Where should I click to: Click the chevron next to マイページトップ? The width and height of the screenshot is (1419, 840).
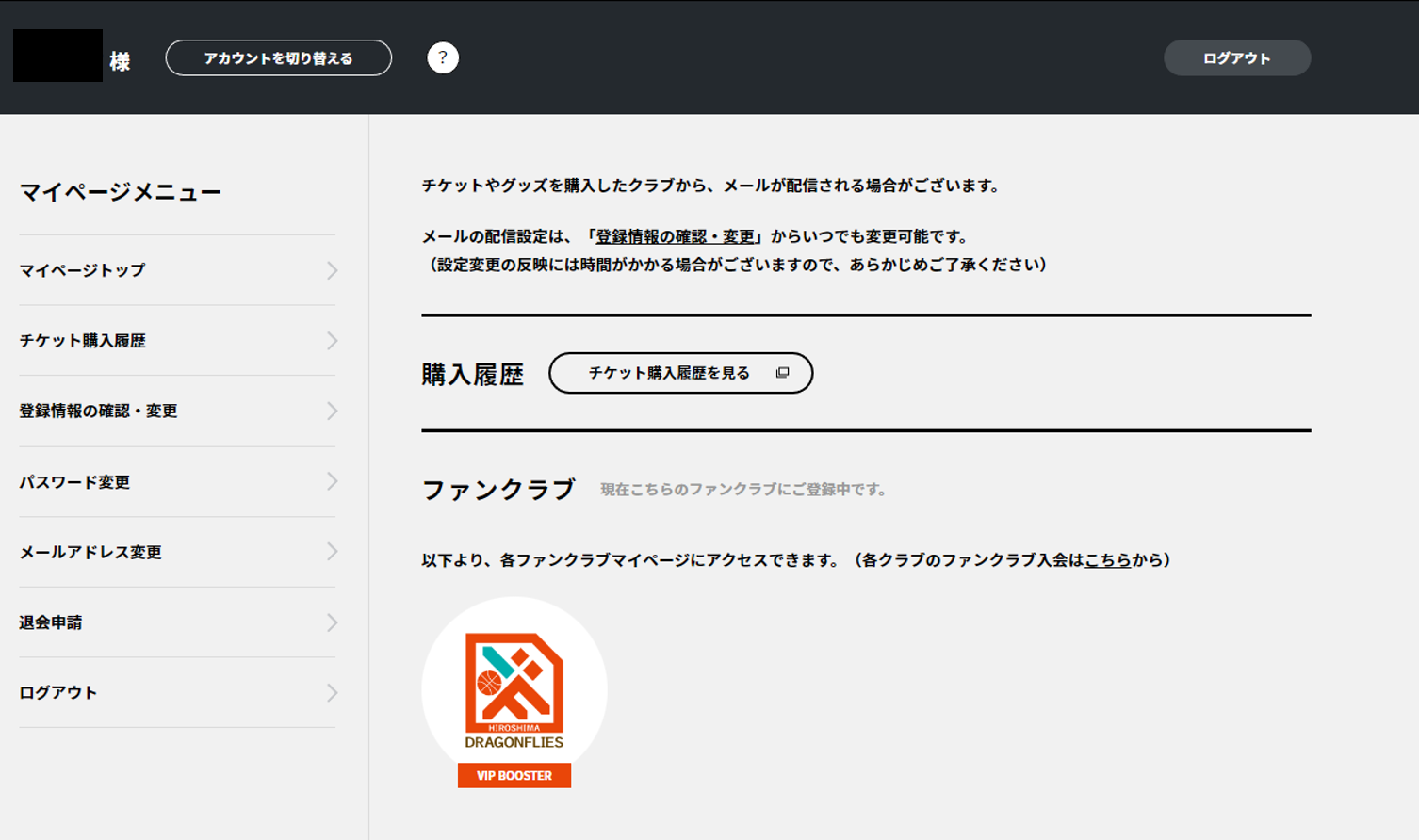tap(333, 270)
